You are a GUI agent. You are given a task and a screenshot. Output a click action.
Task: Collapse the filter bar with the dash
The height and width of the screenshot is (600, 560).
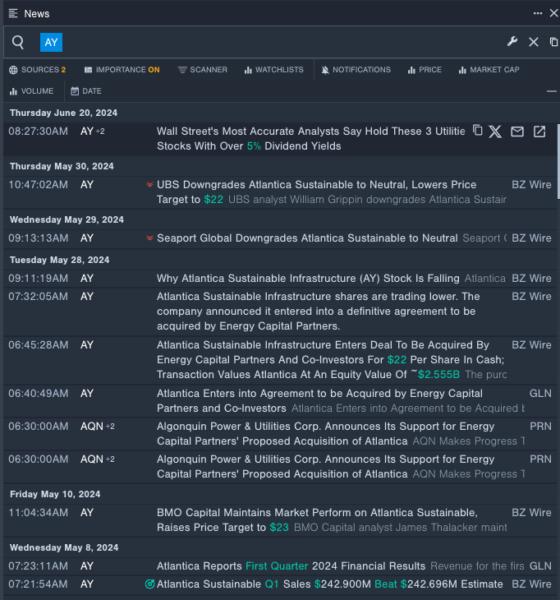coord(552,91)
